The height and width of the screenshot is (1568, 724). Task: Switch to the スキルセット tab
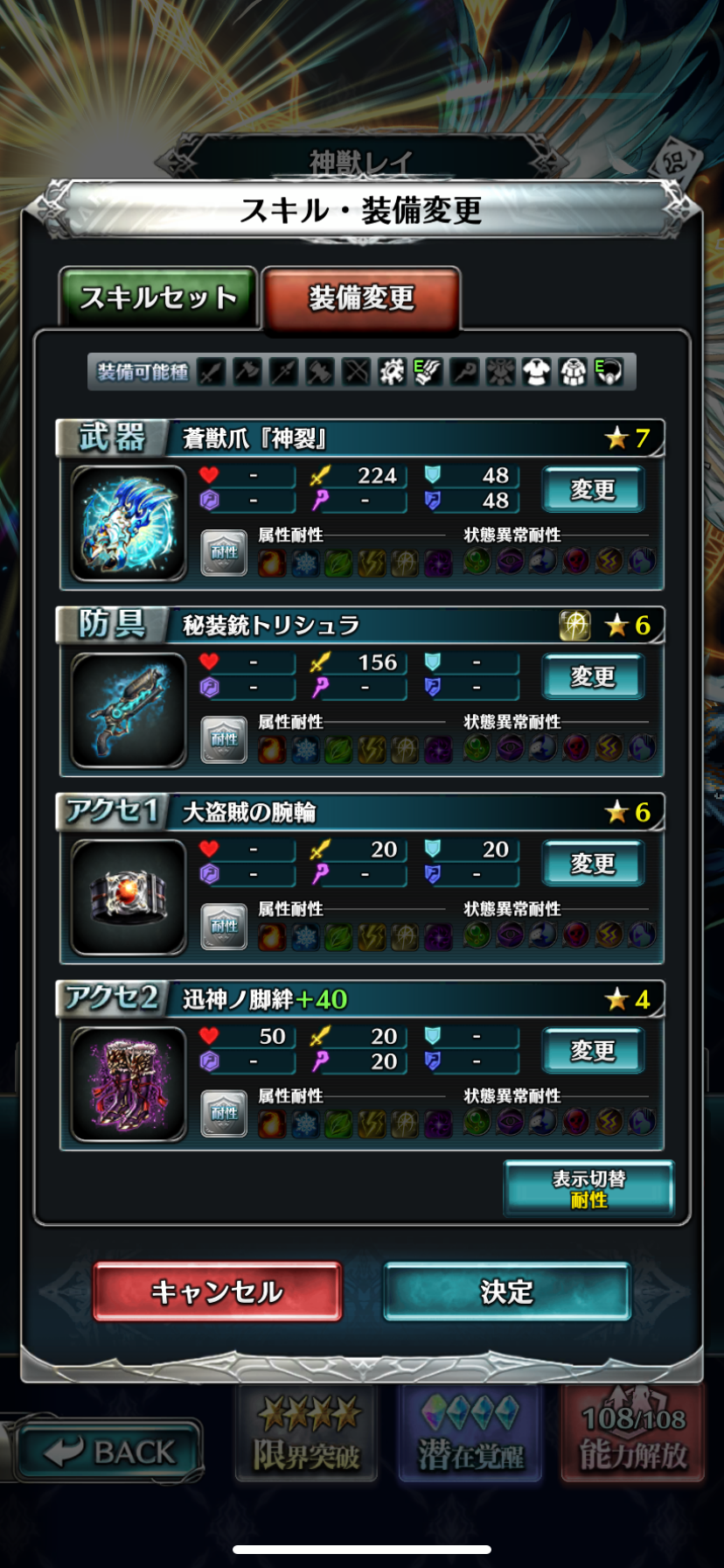point(158,297)
